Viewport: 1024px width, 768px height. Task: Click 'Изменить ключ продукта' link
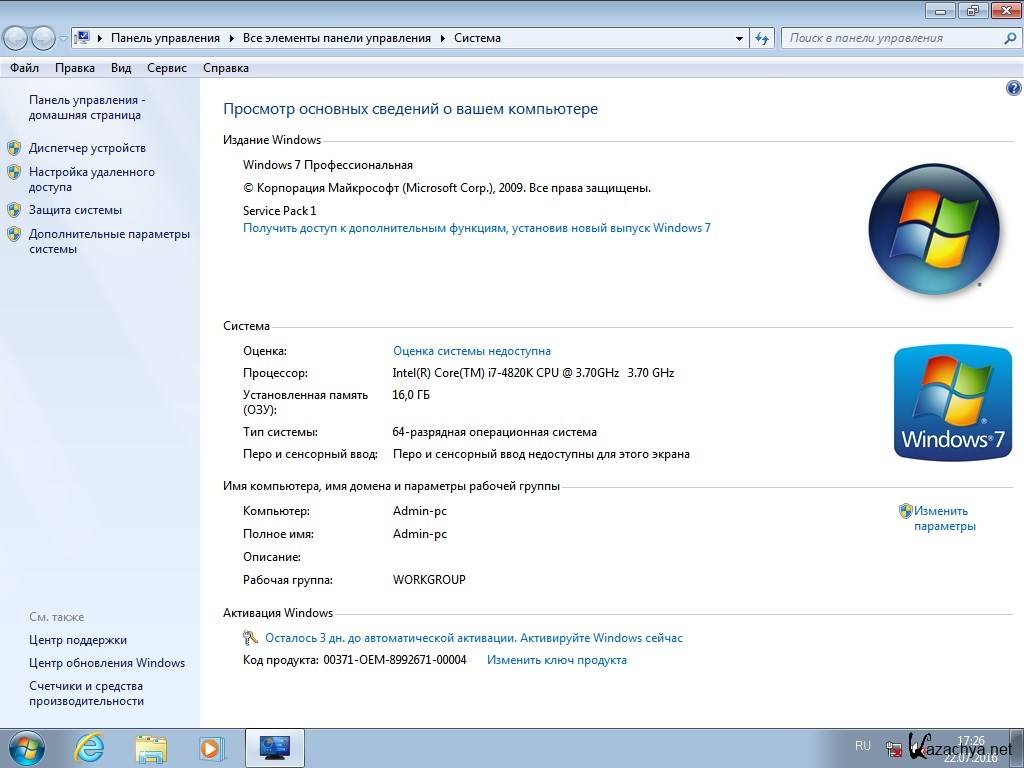pyautogui.click(x=556, y=660)
